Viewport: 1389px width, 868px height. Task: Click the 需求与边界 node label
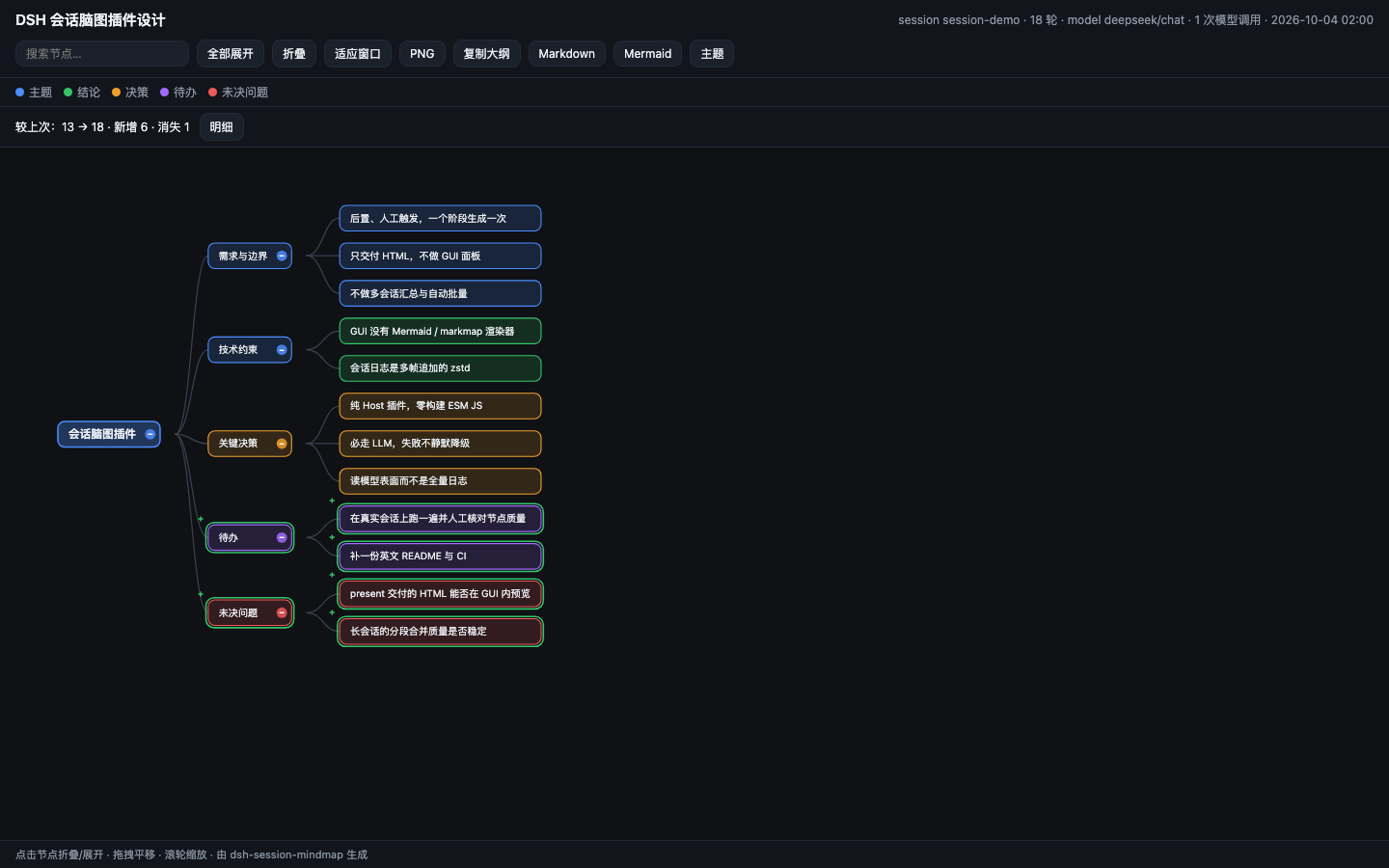click(x=243, y=257)
